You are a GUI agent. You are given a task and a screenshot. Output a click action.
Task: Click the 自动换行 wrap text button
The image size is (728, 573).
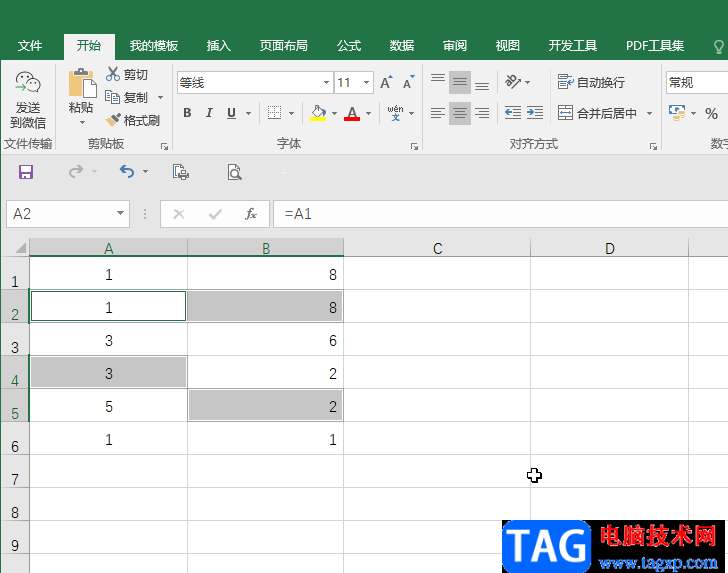[x=591, y=82]
